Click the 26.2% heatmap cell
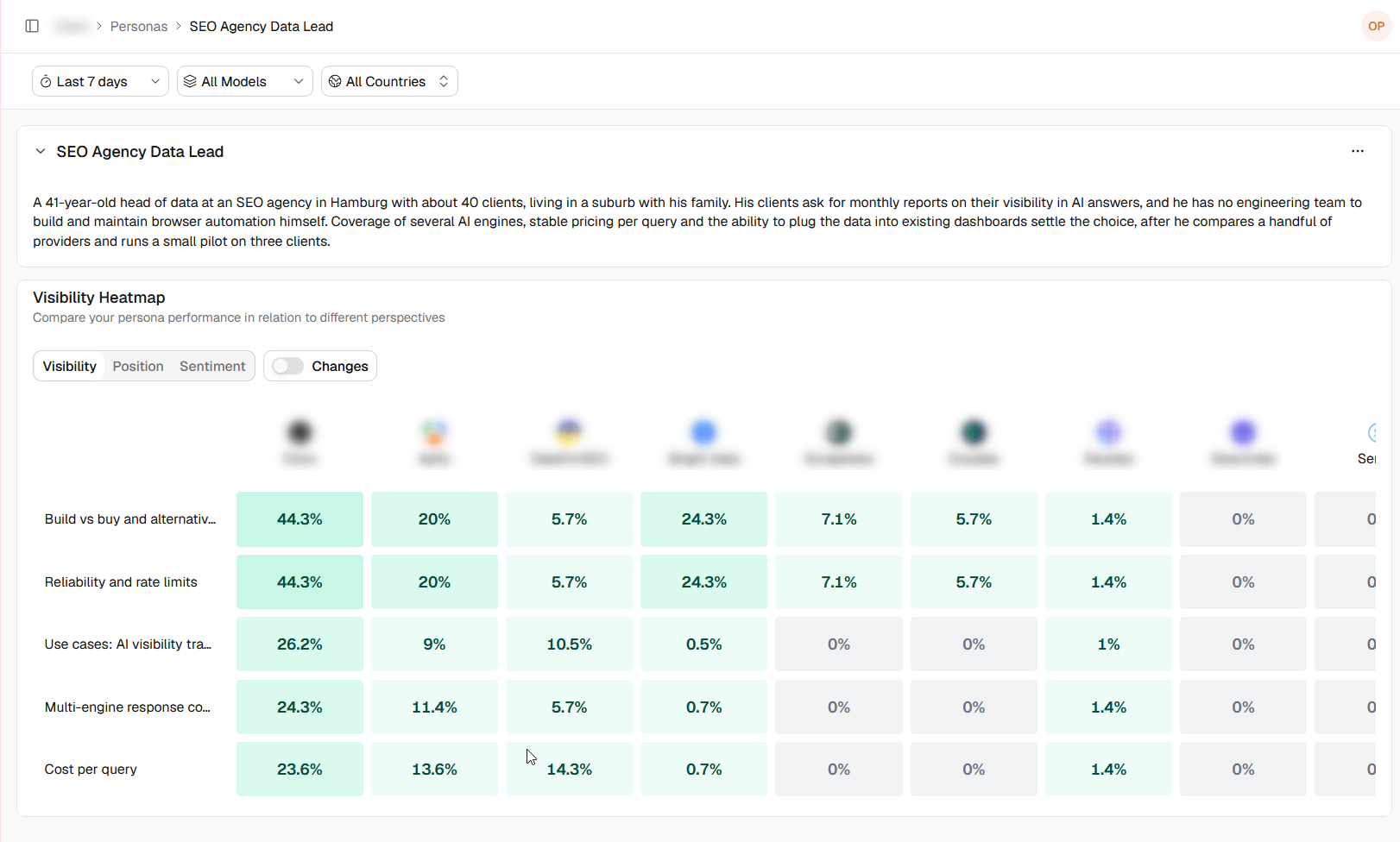The image size is (1400, 842). point(300,644)
